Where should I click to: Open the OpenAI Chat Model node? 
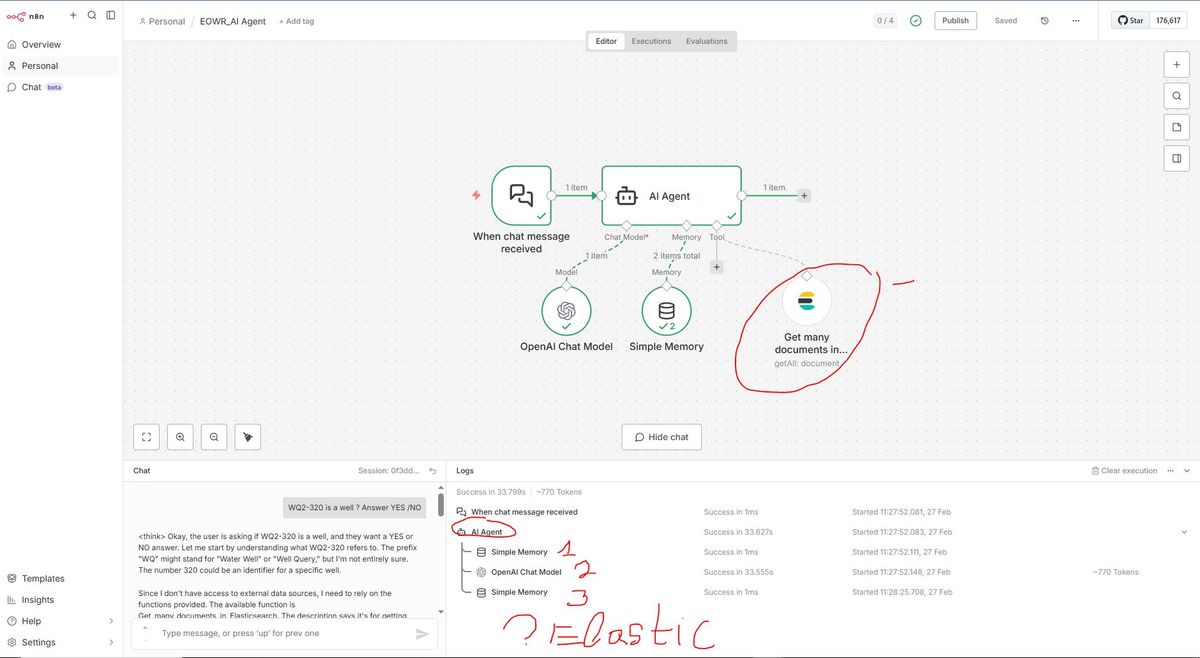(566, 310)
